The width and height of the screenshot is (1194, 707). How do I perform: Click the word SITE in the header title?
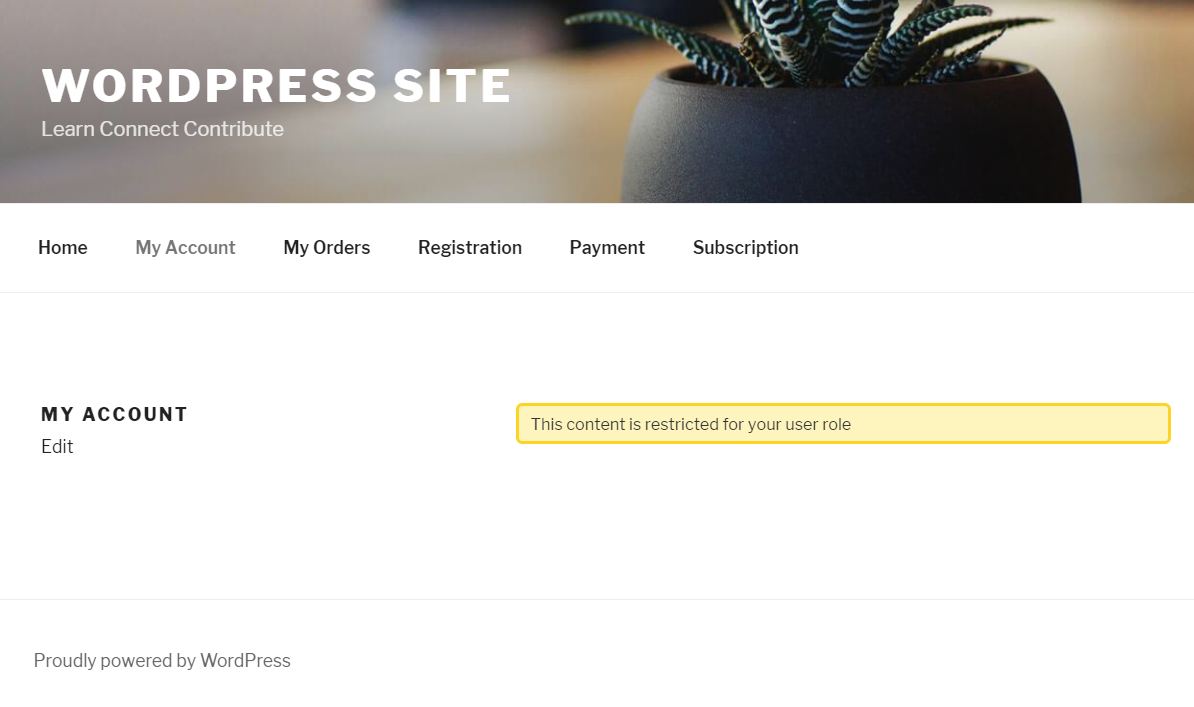pyautogui.click(x=452, y=85)
